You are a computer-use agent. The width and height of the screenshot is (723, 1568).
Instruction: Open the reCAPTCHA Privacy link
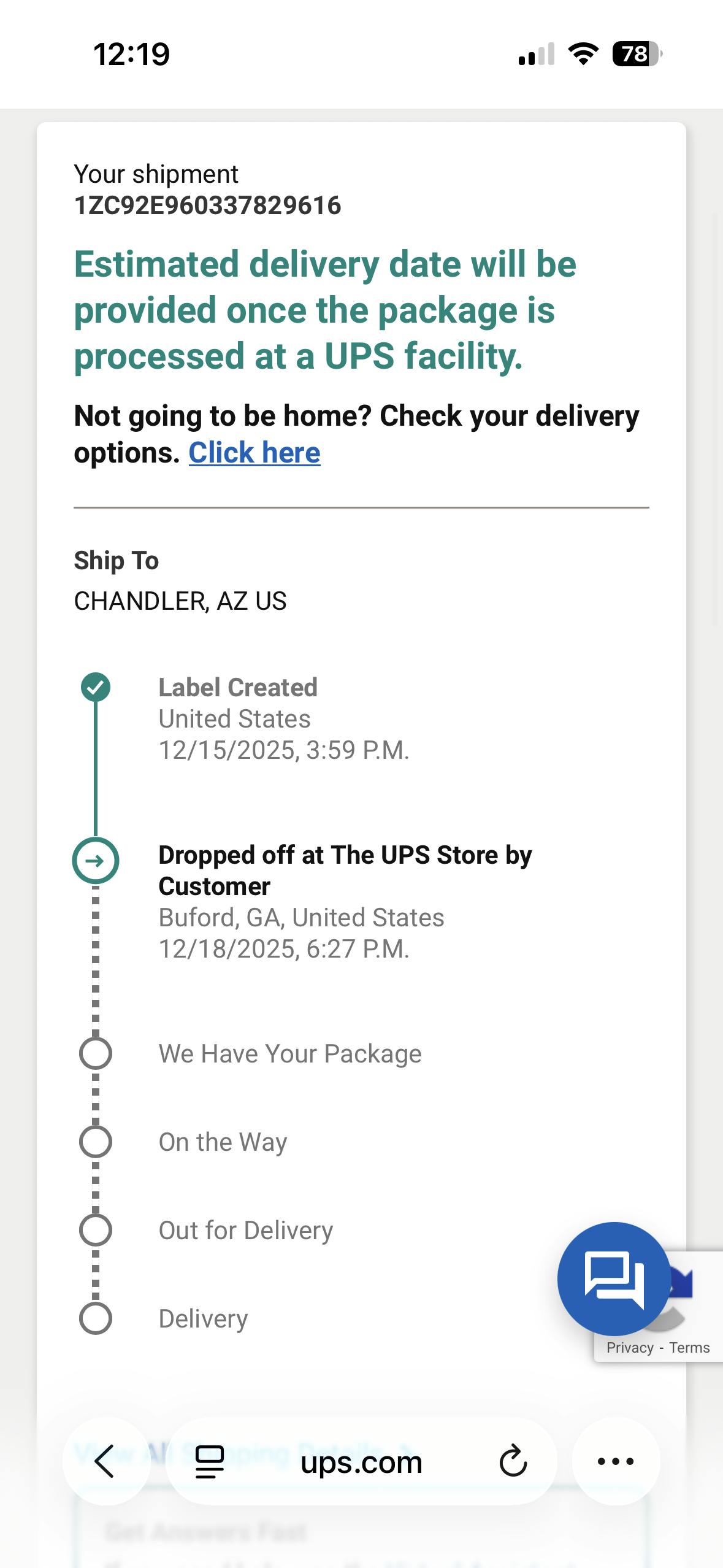pyautogui.click(x=630, y=1348)
